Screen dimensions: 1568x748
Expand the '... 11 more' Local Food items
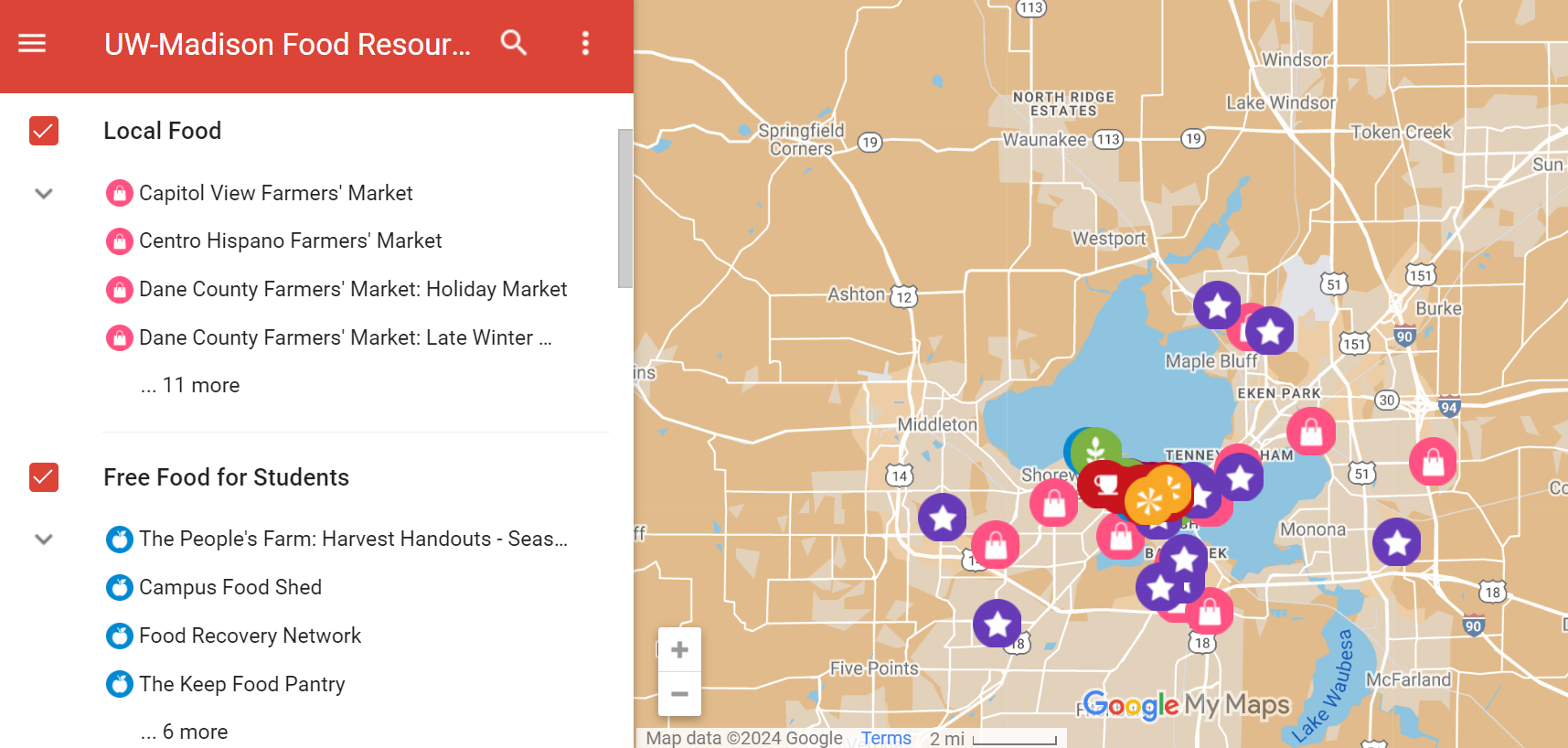pos(190,386)
